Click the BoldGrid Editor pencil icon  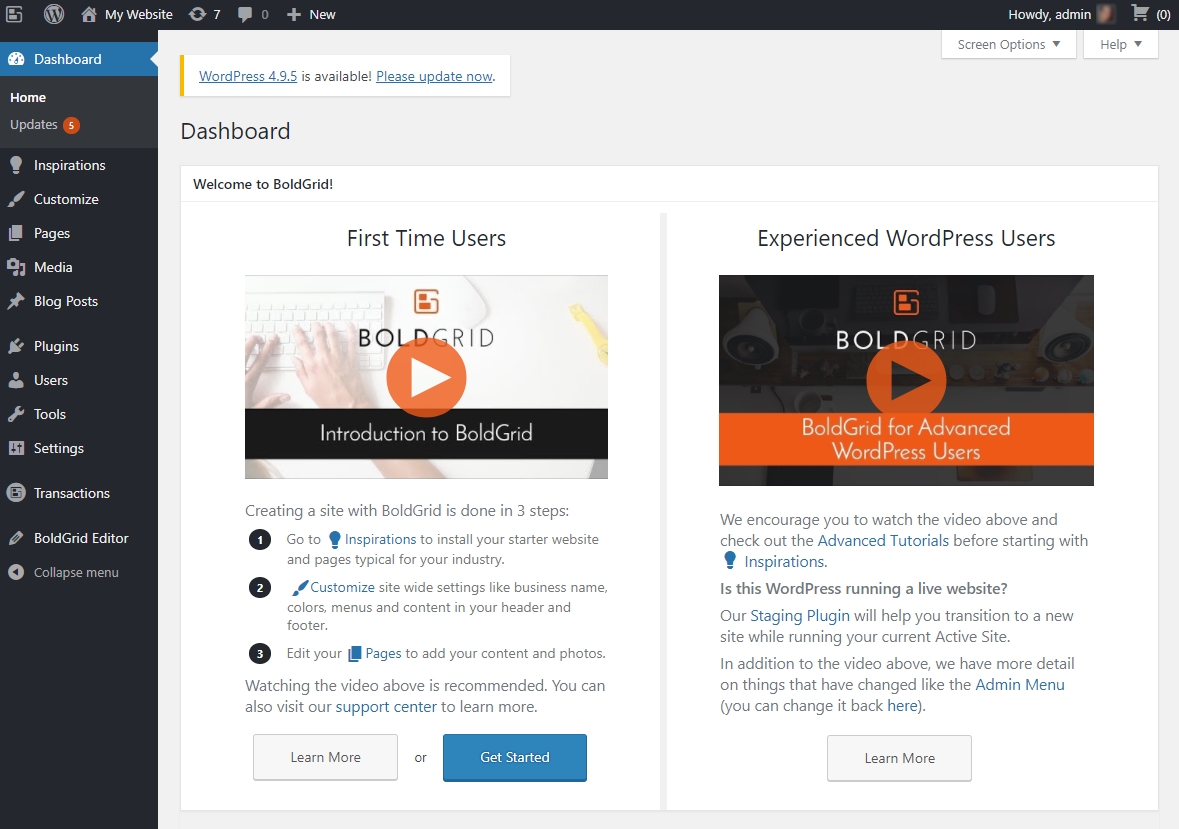tap(16, 538)
